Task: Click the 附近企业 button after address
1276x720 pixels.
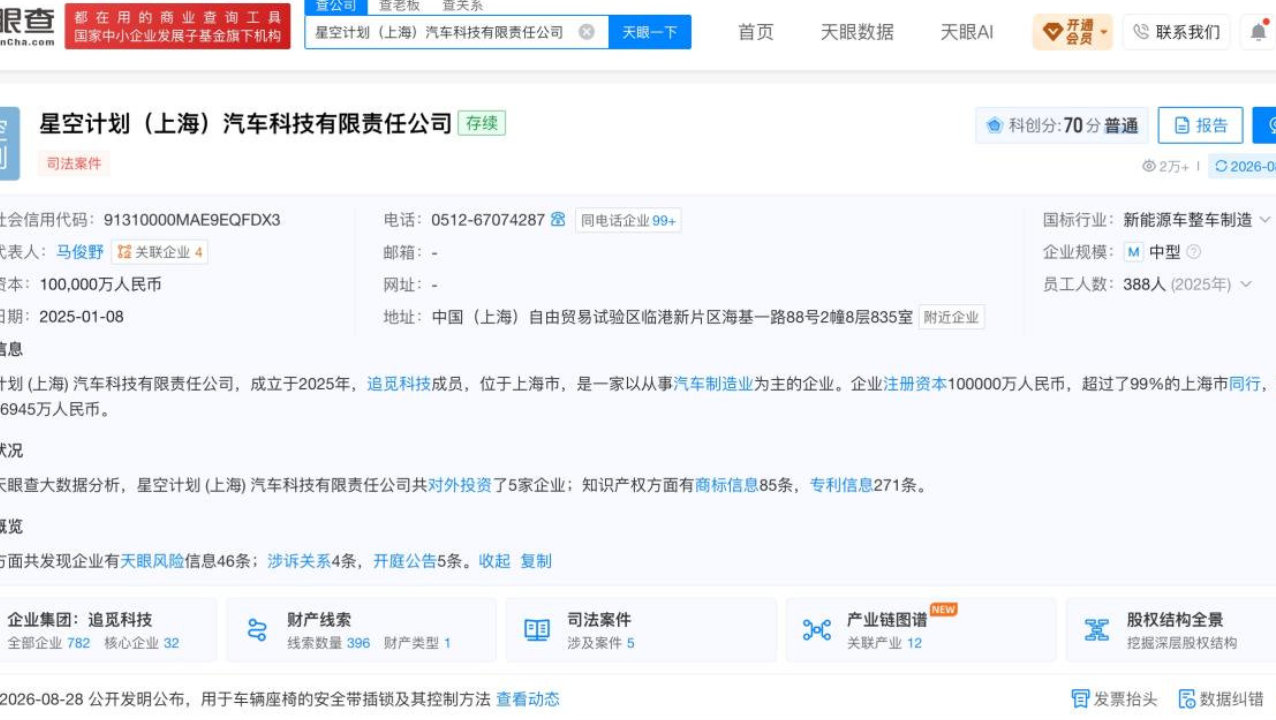Action: tap(951, 317)
